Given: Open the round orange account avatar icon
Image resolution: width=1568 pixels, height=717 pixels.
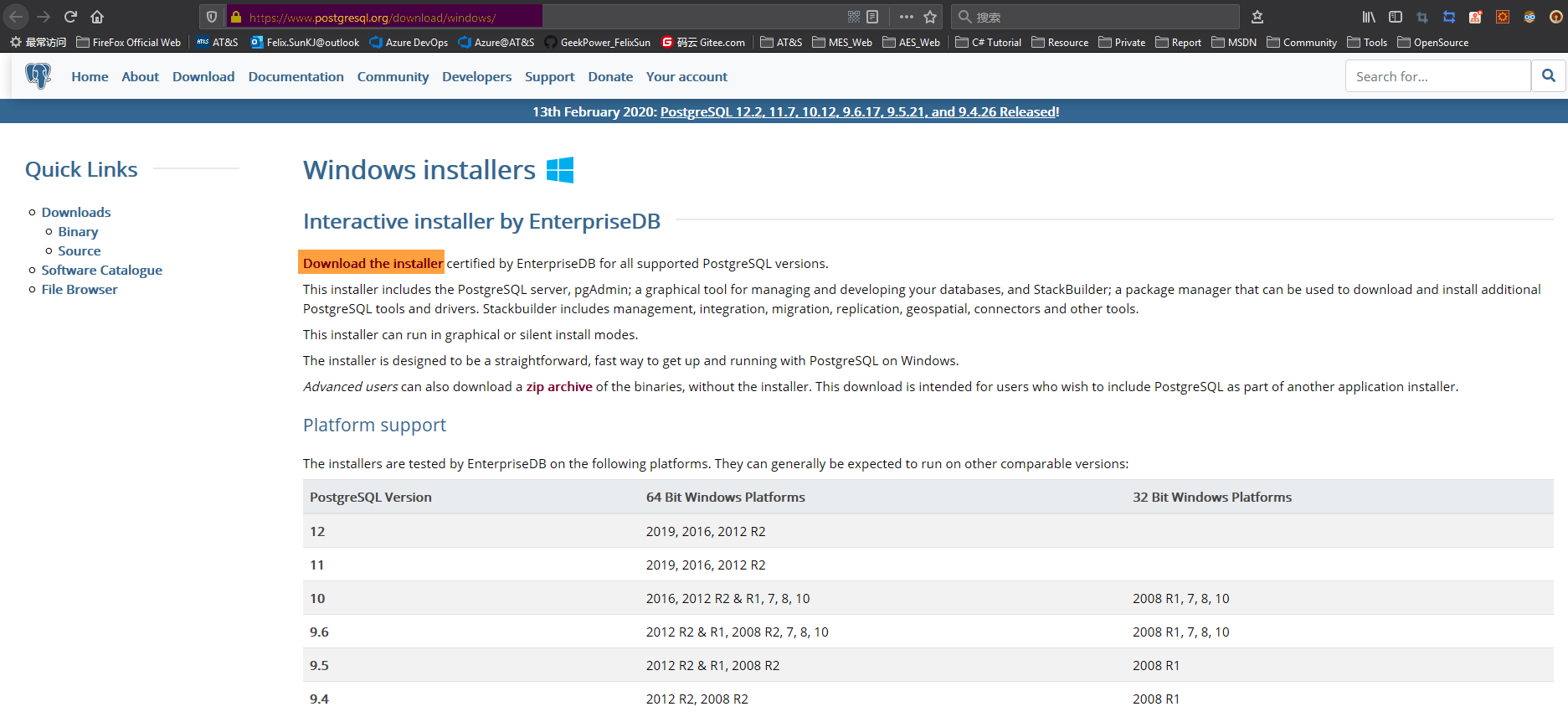Looking at the screenshot, I should click(1556, 17).
